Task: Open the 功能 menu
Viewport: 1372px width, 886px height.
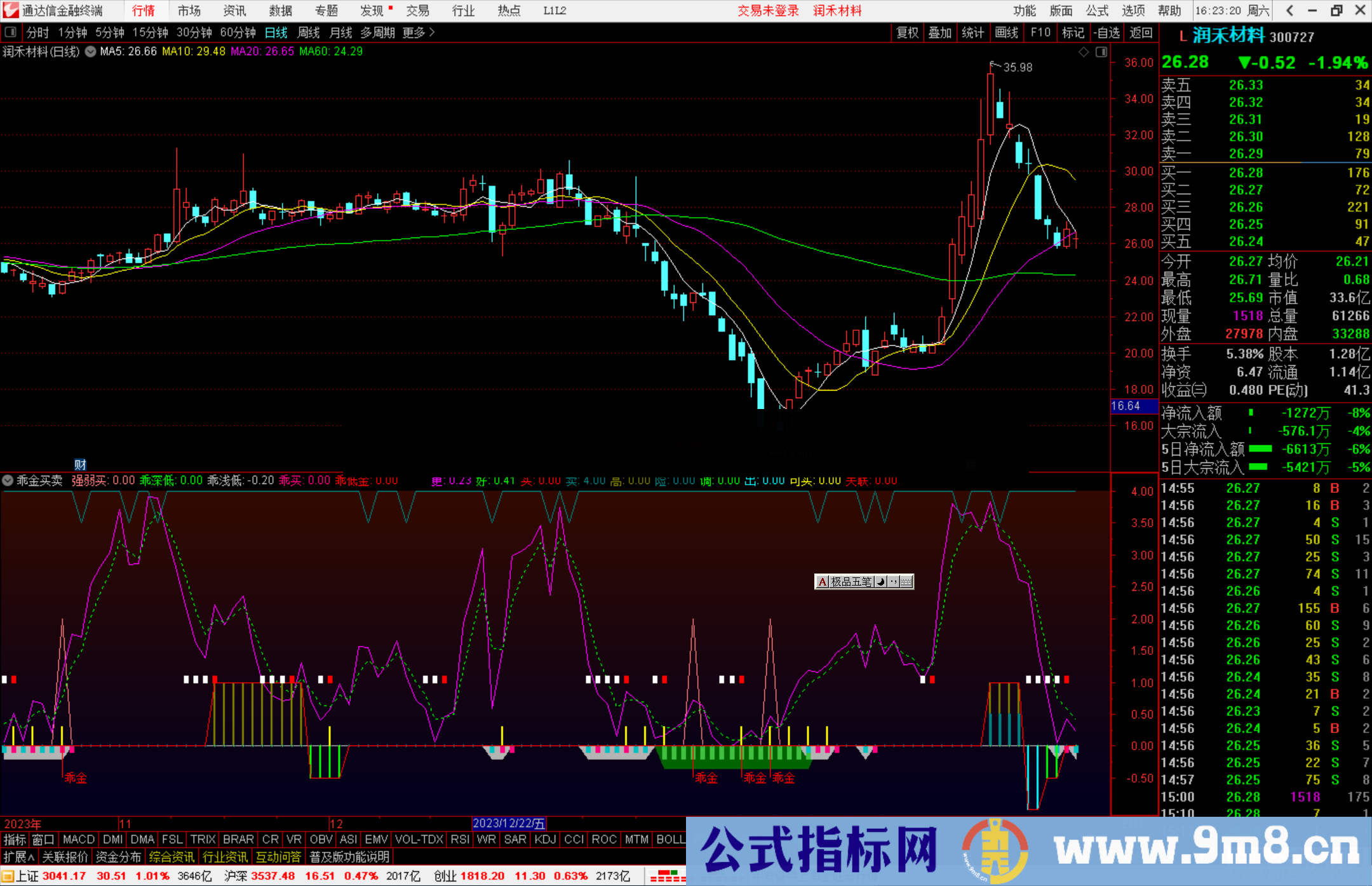Action: [x=1025, y=11]
